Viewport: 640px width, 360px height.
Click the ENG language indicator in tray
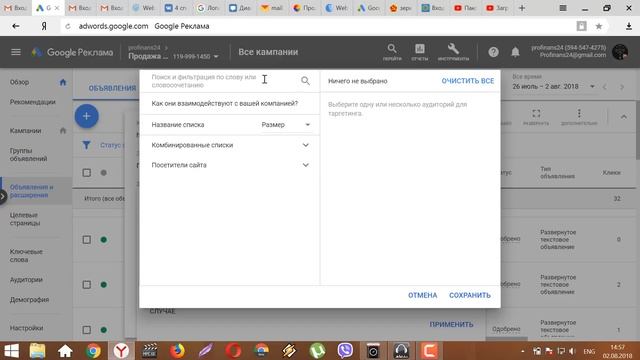click(x=589, y=351)
